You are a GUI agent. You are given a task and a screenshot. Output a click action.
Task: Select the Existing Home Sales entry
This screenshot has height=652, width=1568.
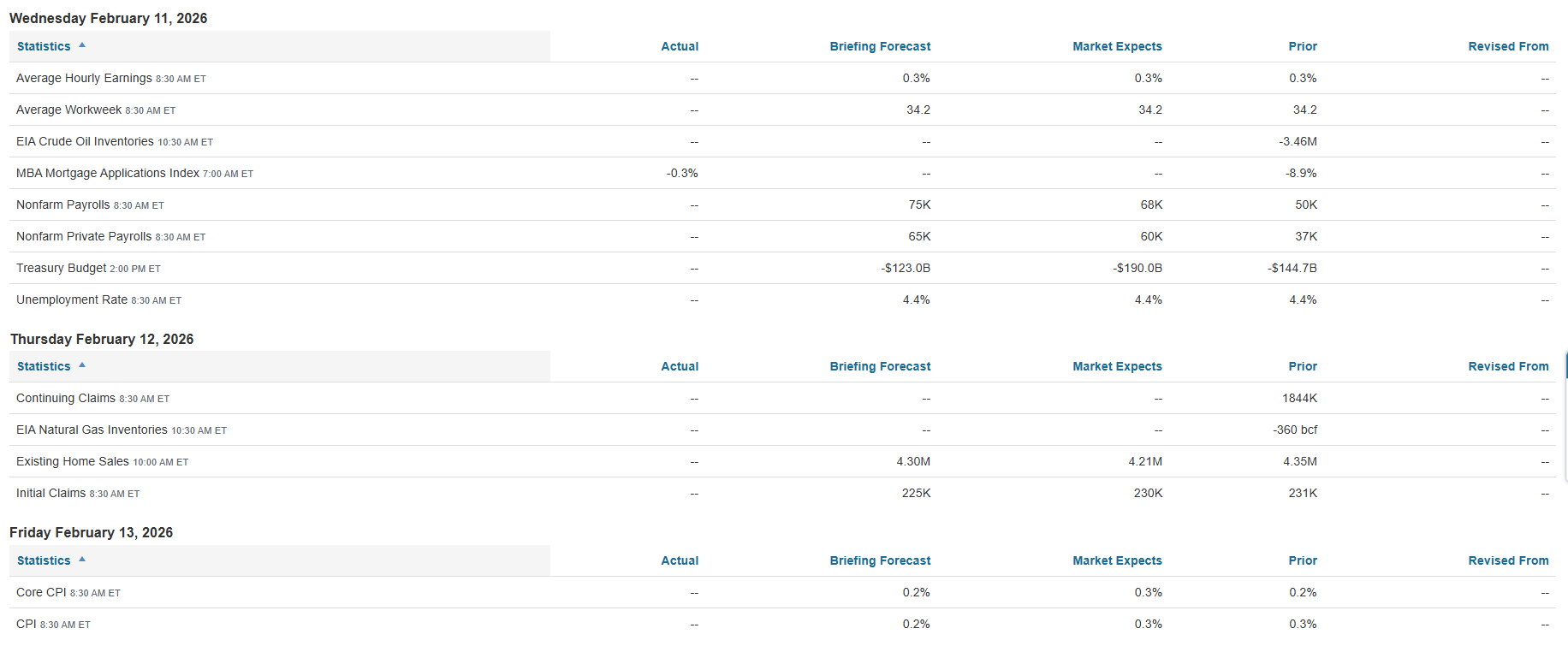pyautogui.click(x=73, y=462)
